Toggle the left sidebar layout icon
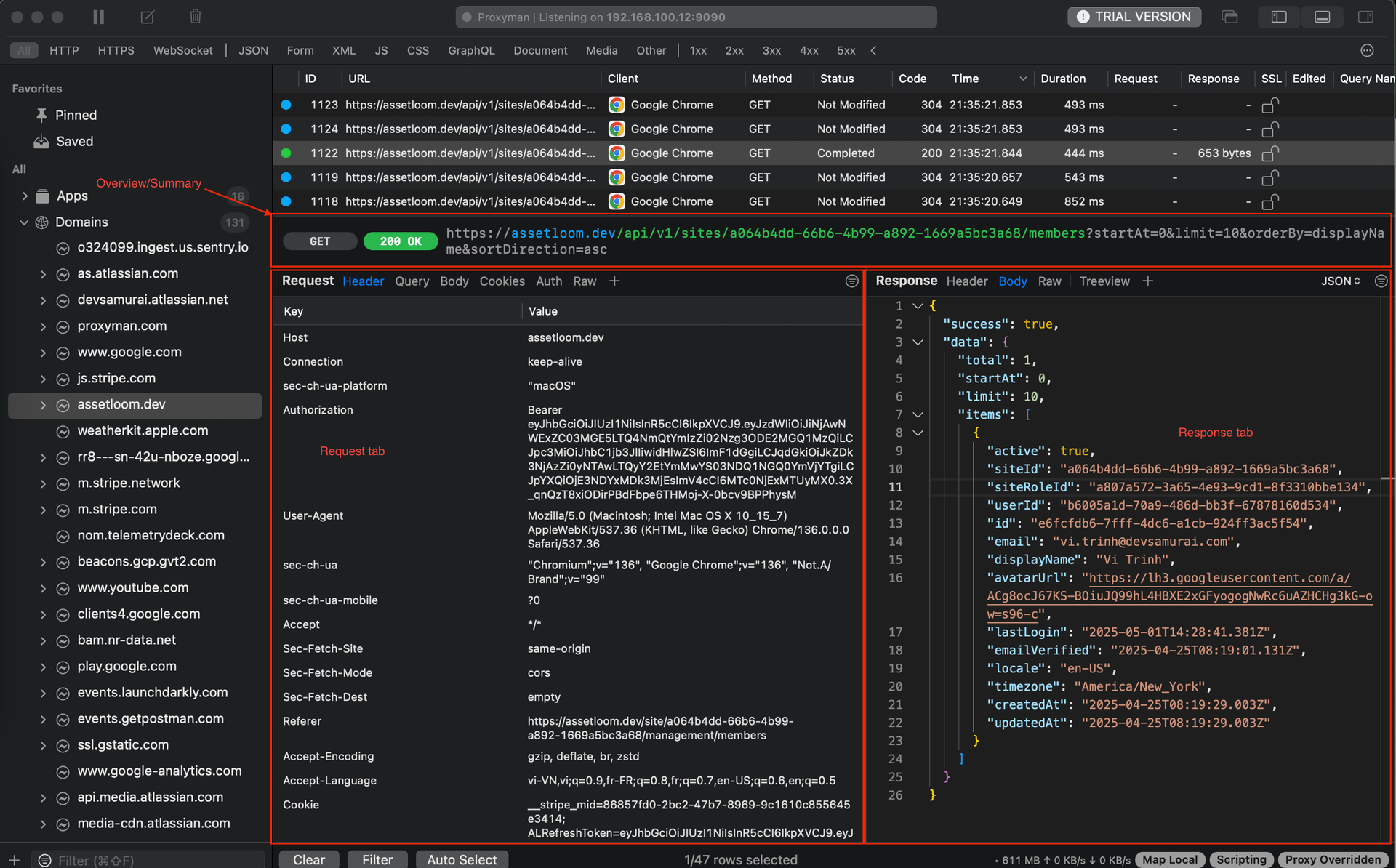 coord(1278,17)
